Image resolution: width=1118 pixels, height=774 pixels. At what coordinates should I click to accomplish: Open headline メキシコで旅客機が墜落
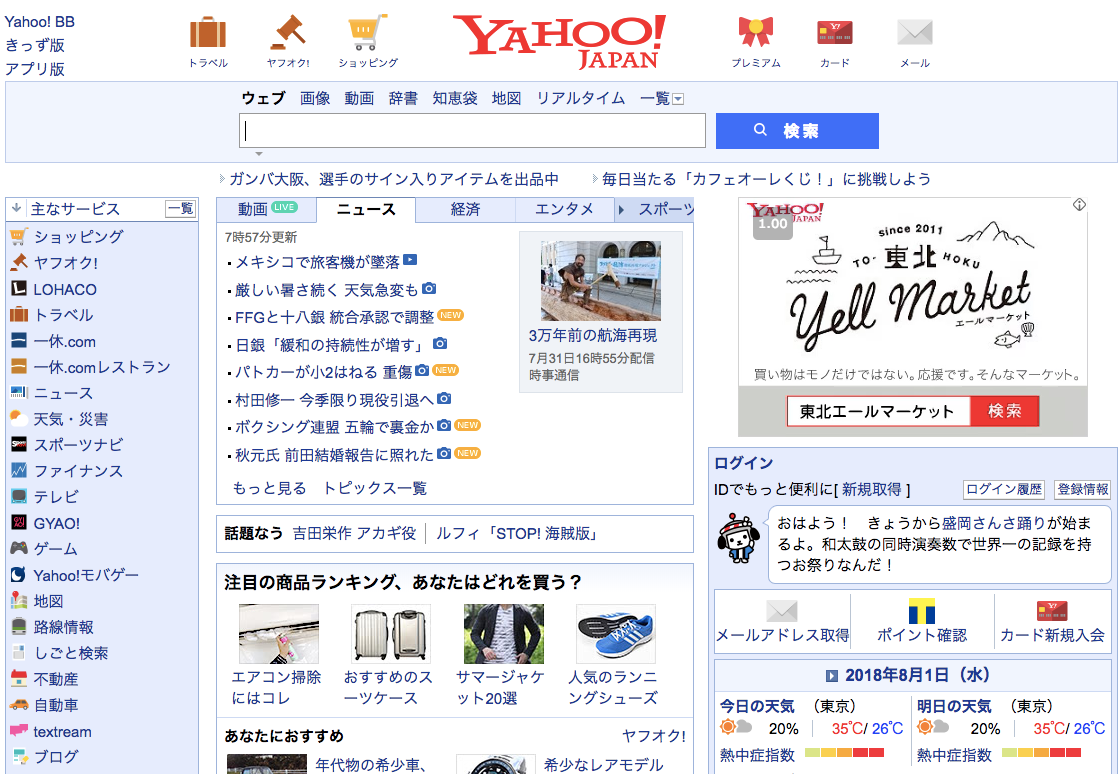[x=317, y=262]
